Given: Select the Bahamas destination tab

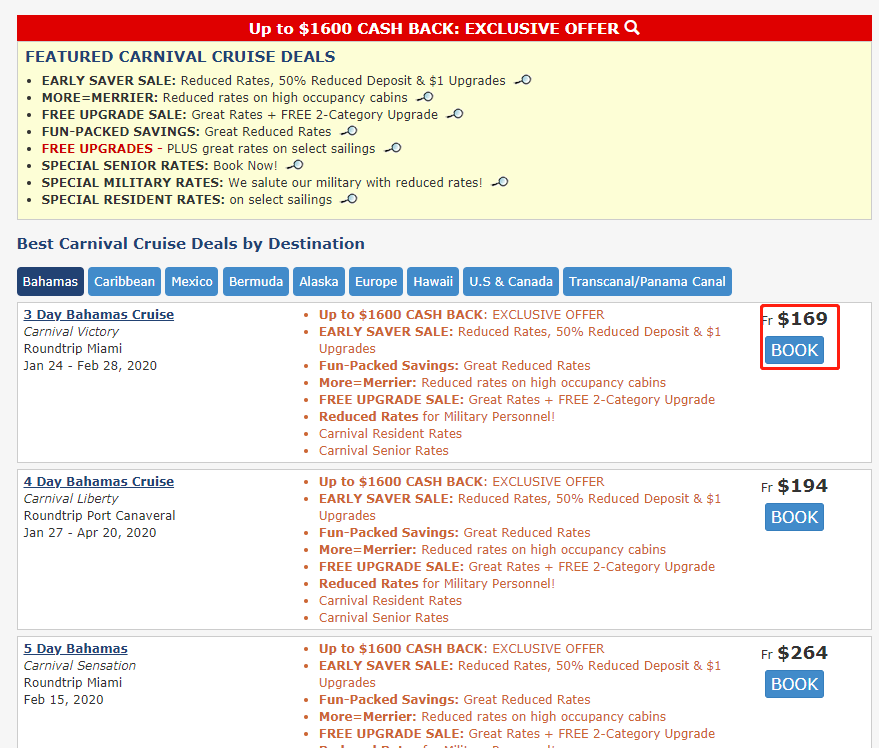Looking at the screenshot, I should pos(50,281).
